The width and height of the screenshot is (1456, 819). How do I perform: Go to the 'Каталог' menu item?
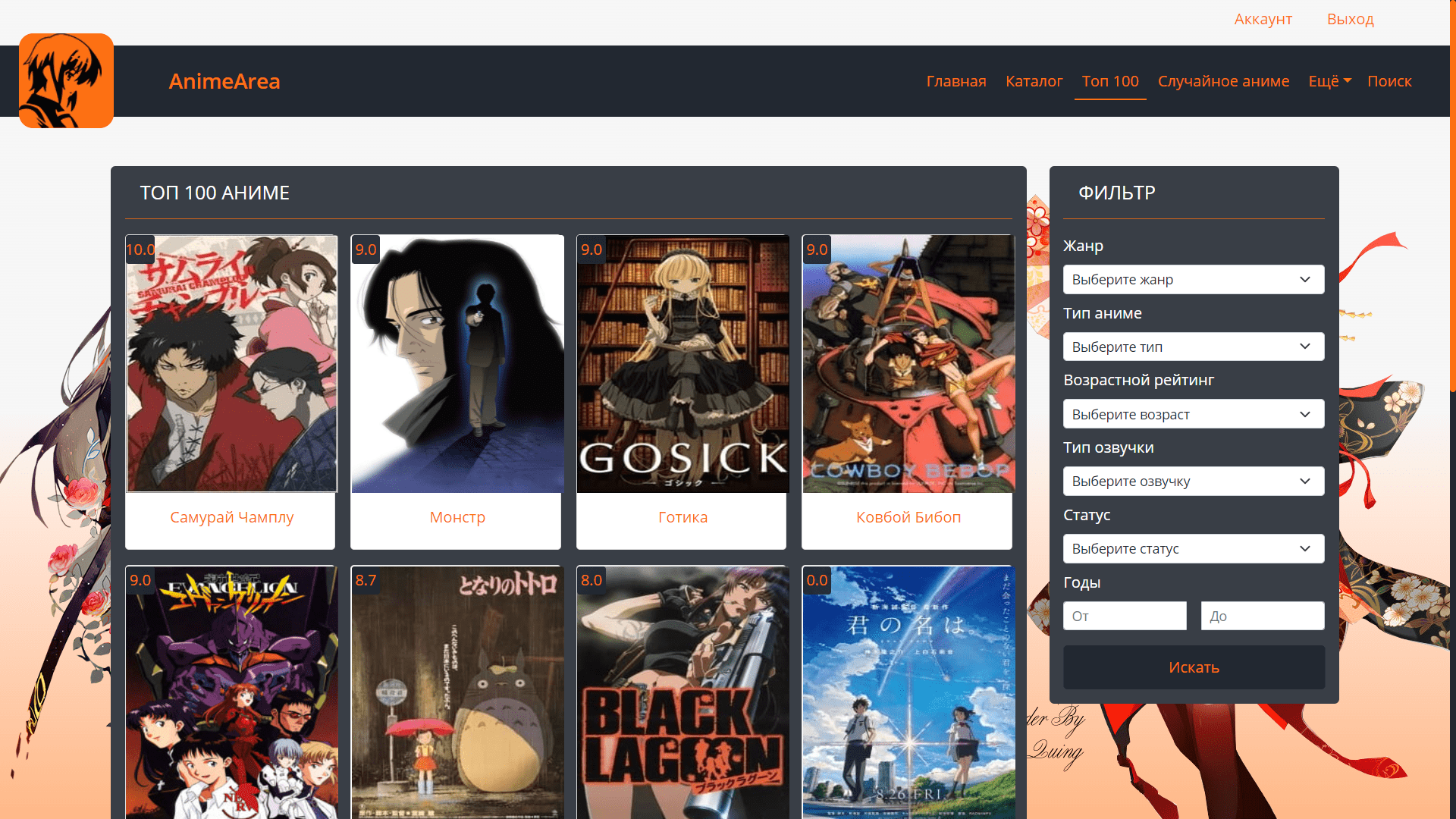pos(1034,81)
